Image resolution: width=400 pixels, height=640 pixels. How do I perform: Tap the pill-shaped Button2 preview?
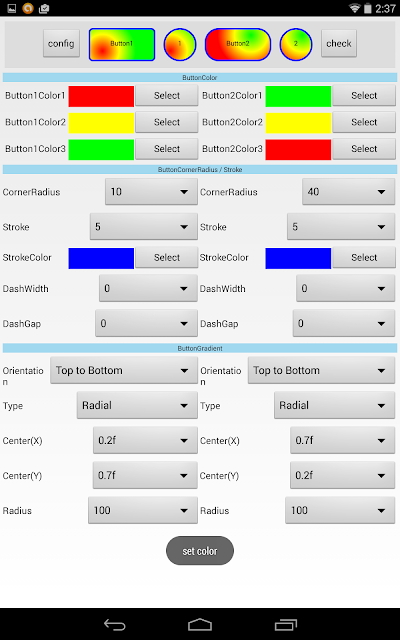coord(238,44)
